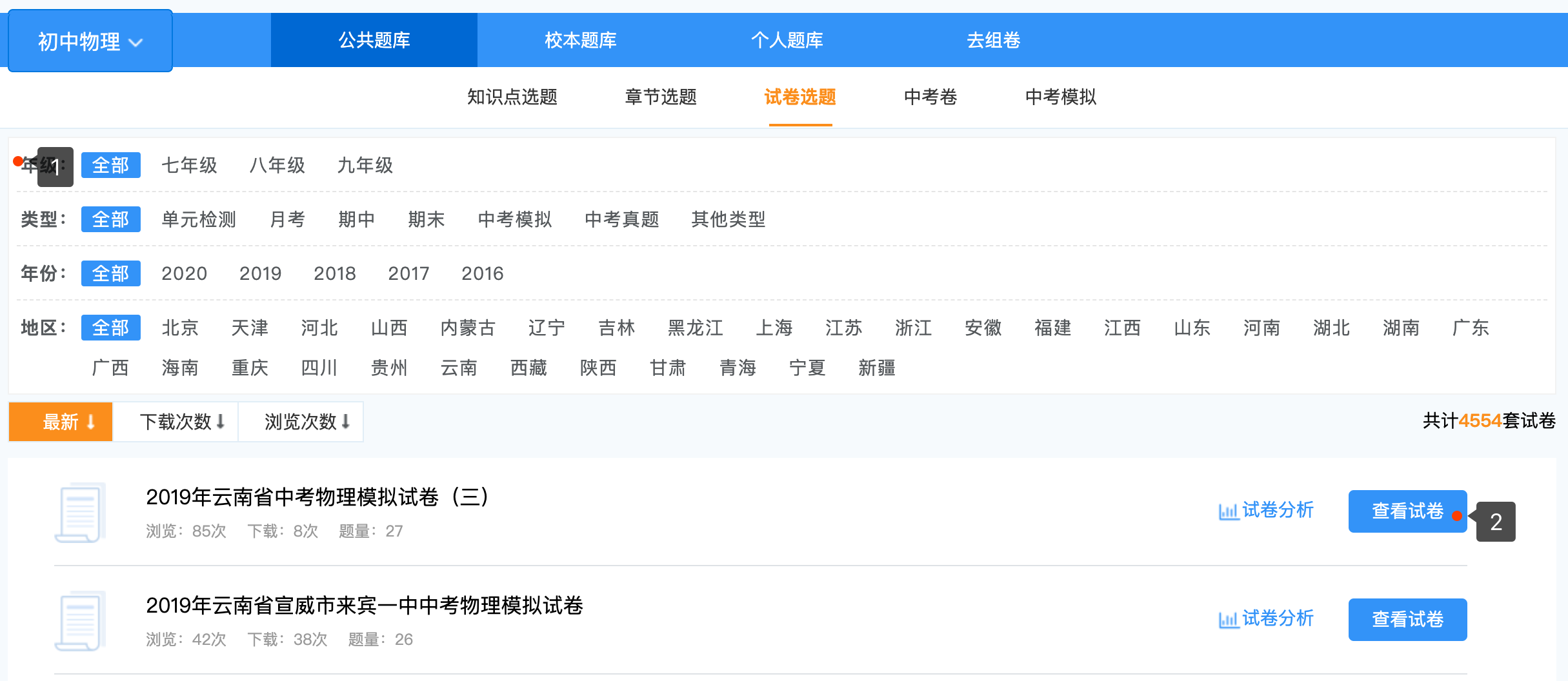Viewport: 1568px width, 681px height.
Task: Click bar chart icon in second 试卷分析
Action: coord(1228,620)
